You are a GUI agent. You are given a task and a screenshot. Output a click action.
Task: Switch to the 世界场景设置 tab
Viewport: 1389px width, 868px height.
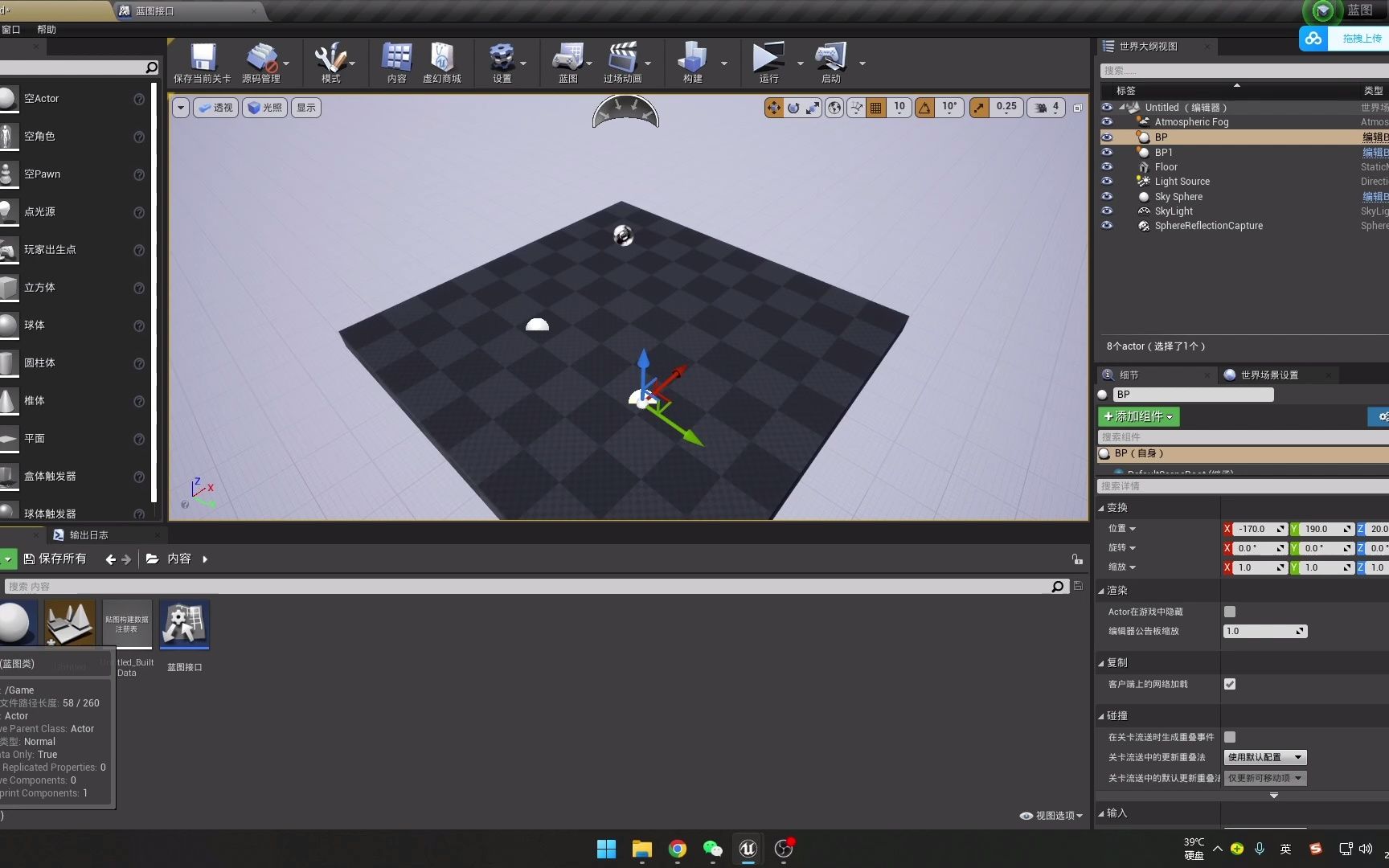1270,375
